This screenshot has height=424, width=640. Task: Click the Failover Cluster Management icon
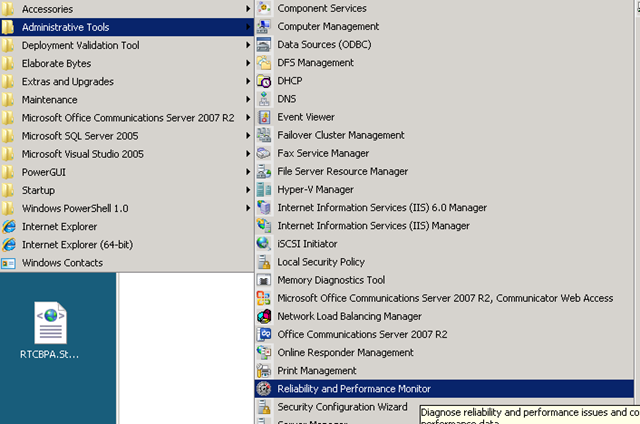264,135
